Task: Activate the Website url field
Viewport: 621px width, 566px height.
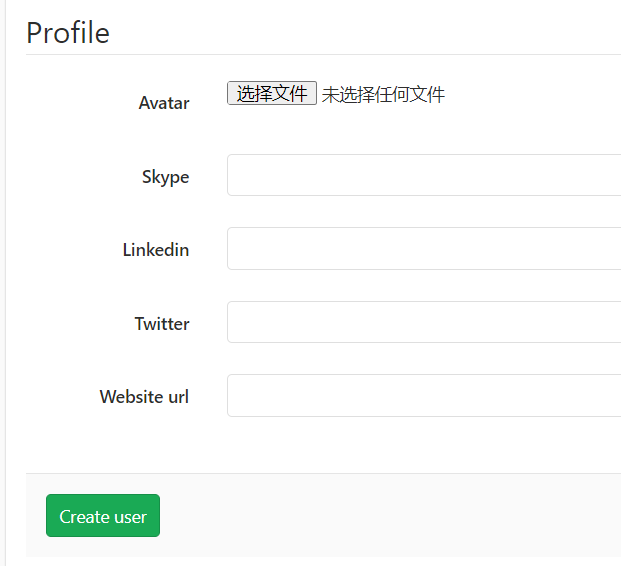Action: click(x=424, y=395)
